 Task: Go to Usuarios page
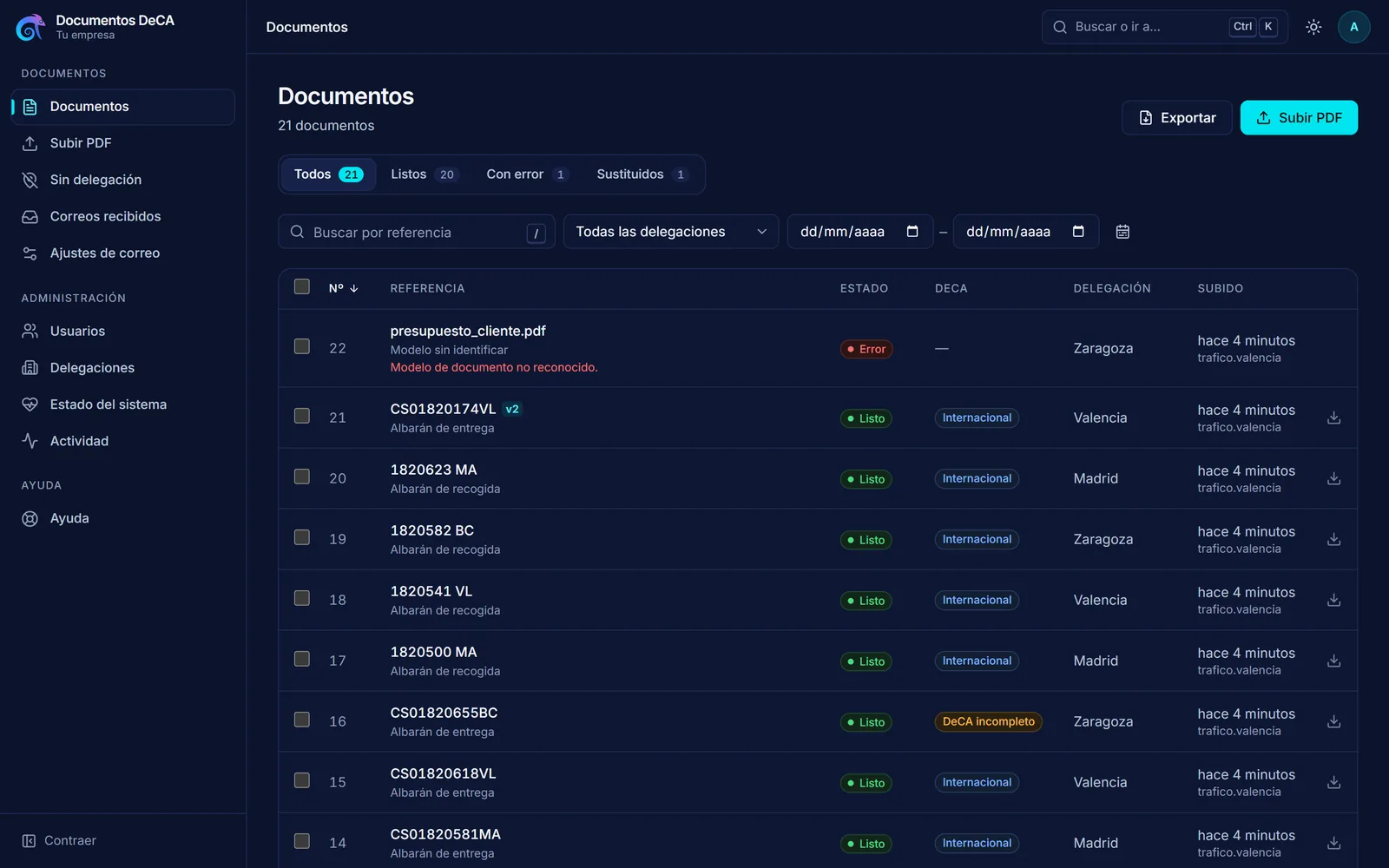tap(122, 331)
